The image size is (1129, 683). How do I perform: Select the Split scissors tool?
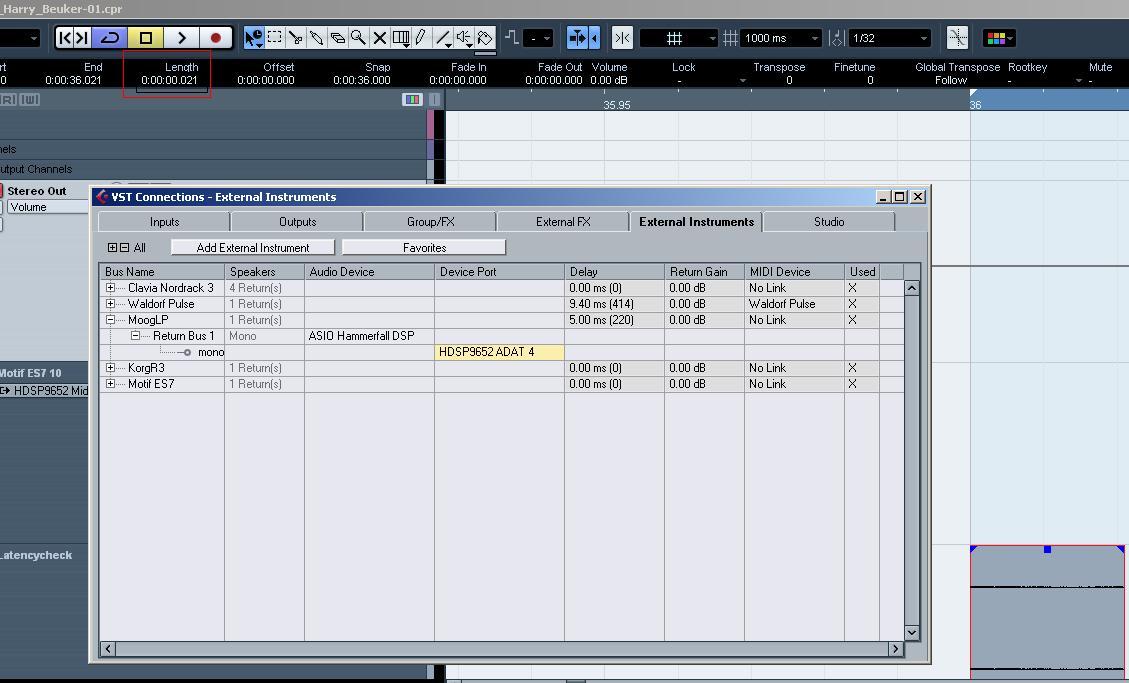[x=295, y=37]
